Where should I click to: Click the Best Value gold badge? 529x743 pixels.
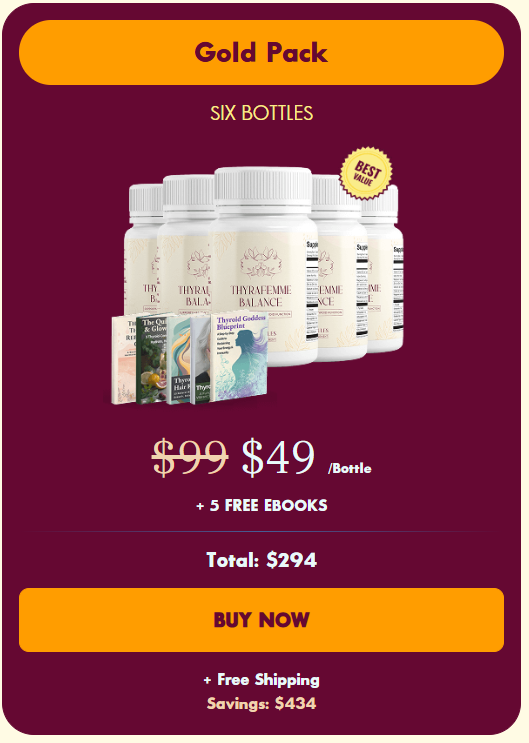366,173
